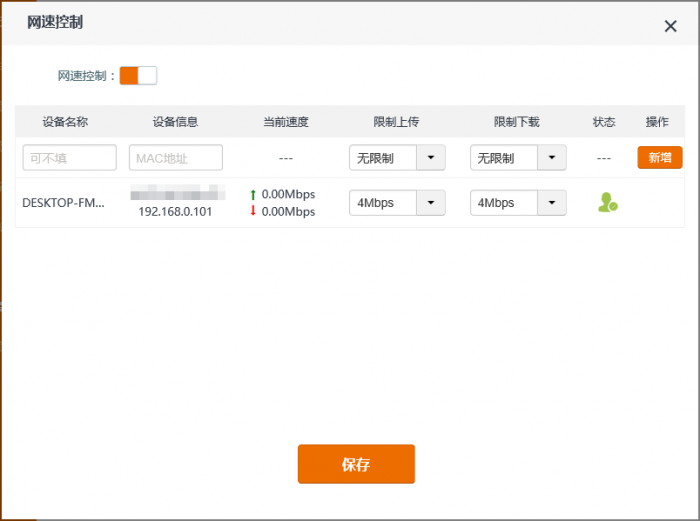The image size is (700, 521).
Task: Click the online status icon for DESKTOP-FM
Action: pos(607,203)
